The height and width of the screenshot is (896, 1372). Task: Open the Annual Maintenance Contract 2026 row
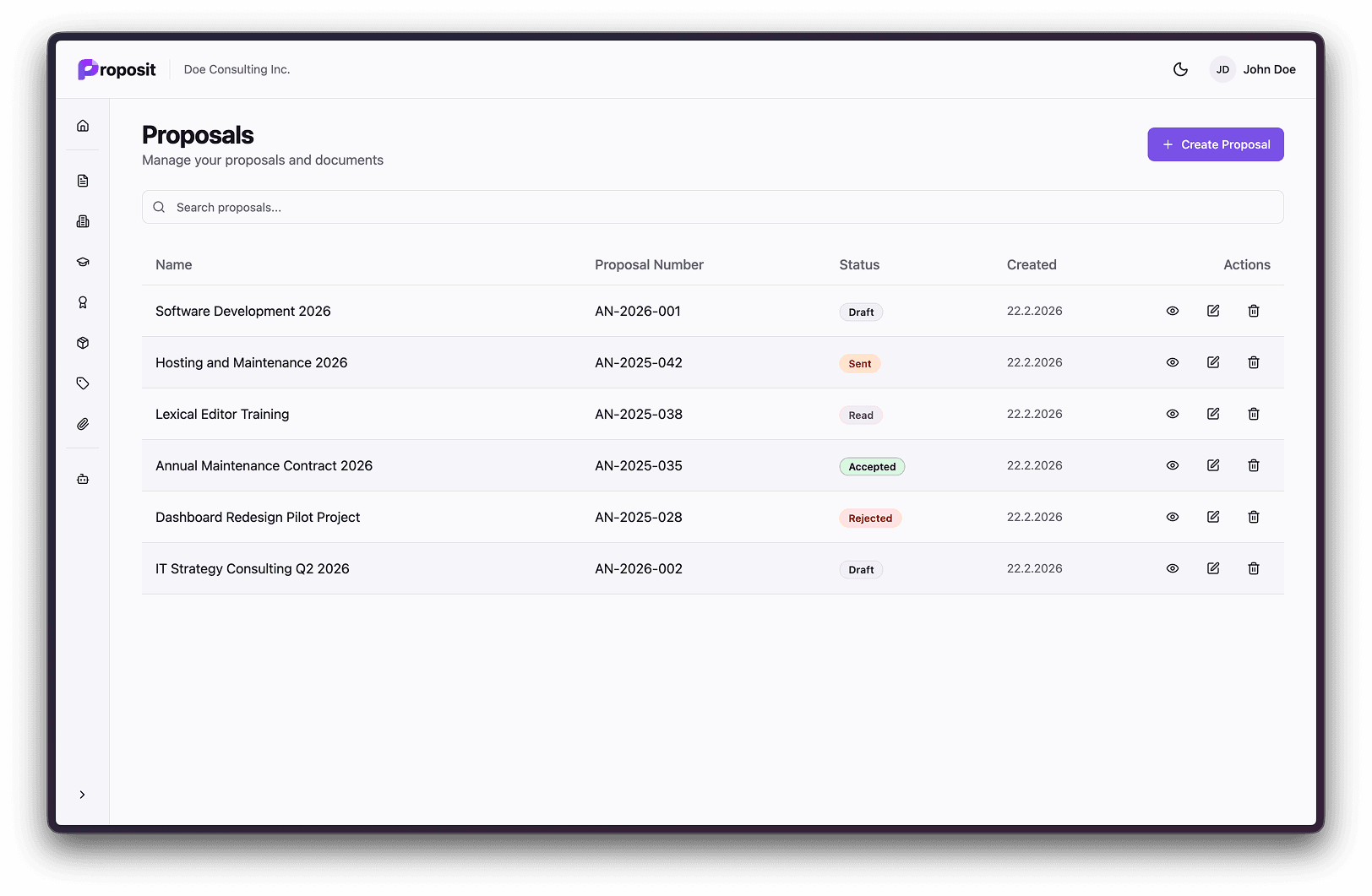(264, 465)
